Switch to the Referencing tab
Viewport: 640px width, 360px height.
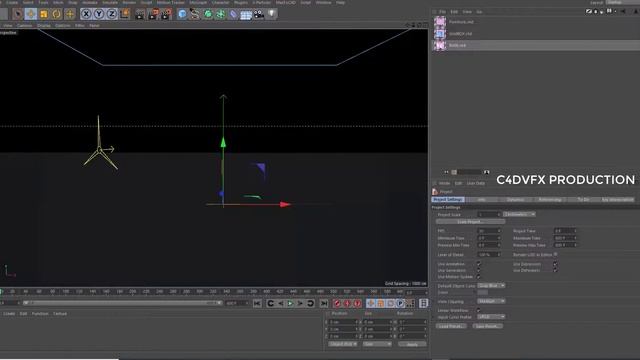coord(550,200)
